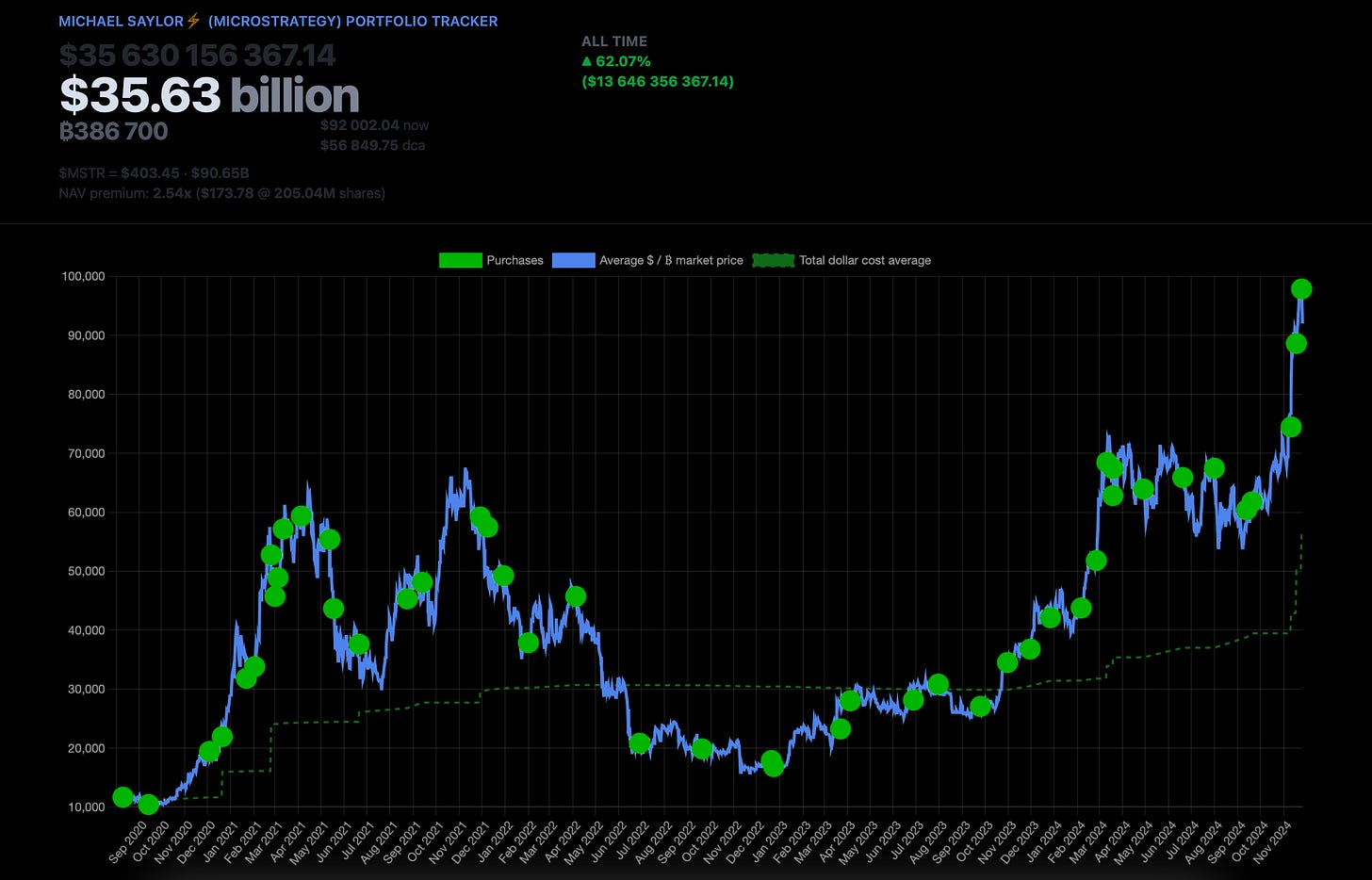Click the Jun 2022 x-axis label

[x=611, y=843]
